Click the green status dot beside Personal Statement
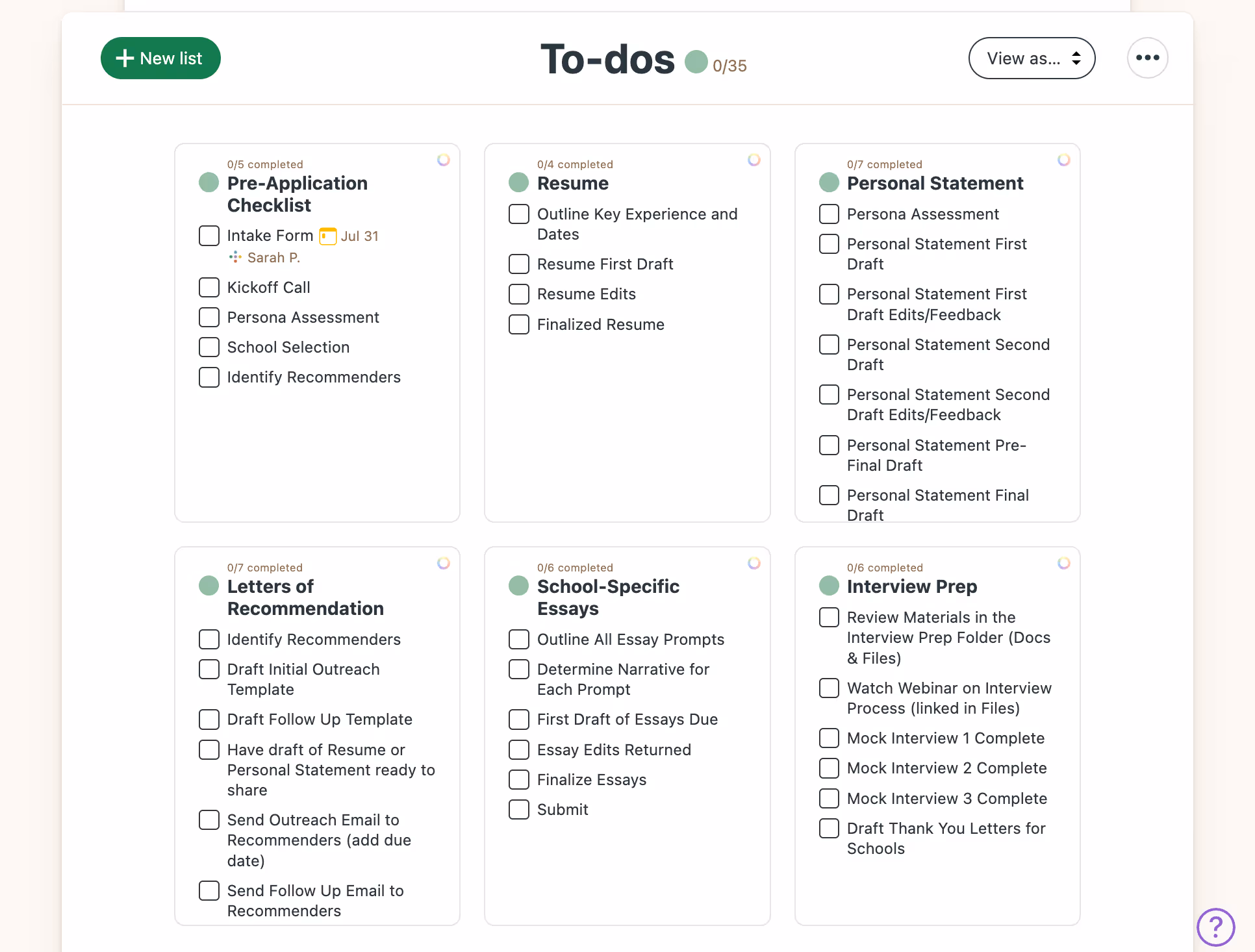Image resolution: width=1255 pixels, height=952 pixels. 829,182
